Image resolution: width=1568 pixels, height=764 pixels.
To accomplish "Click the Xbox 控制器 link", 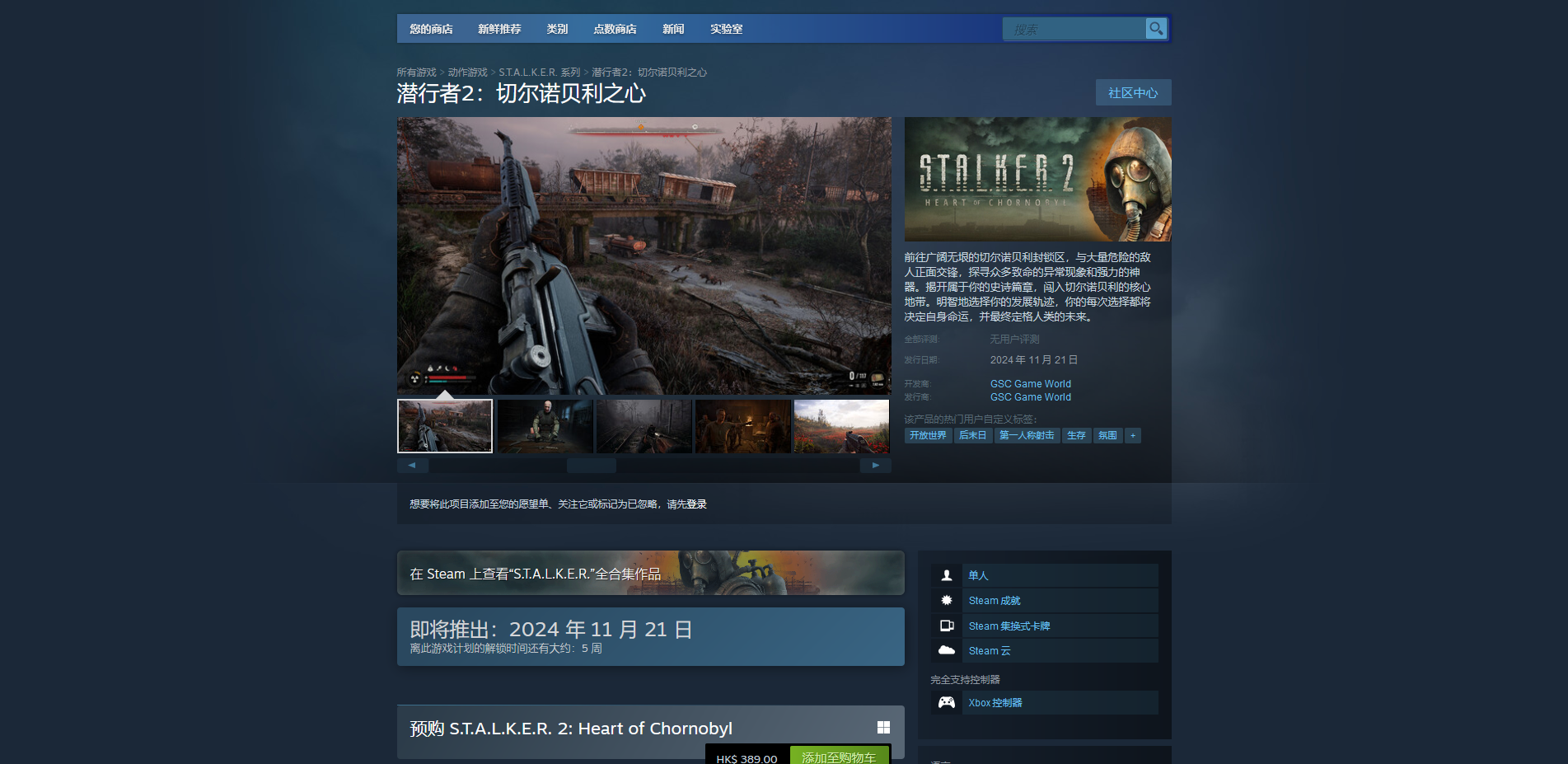I will (995, 703).
